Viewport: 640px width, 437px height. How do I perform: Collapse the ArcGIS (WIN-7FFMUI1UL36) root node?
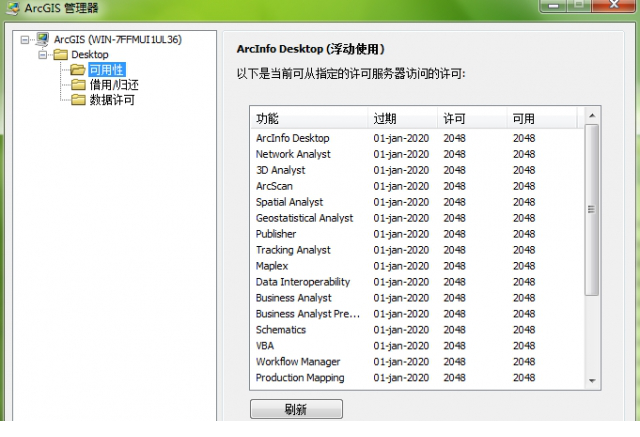pos(25,40)
